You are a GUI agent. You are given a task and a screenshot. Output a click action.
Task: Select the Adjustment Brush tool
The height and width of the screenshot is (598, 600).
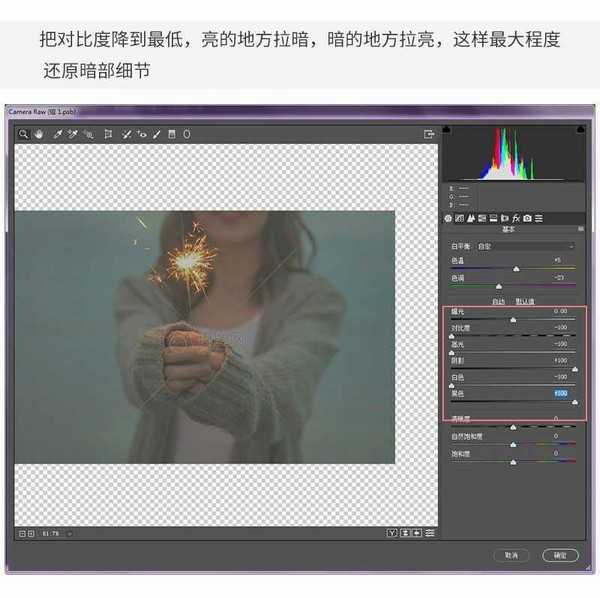tap(157, 133)
